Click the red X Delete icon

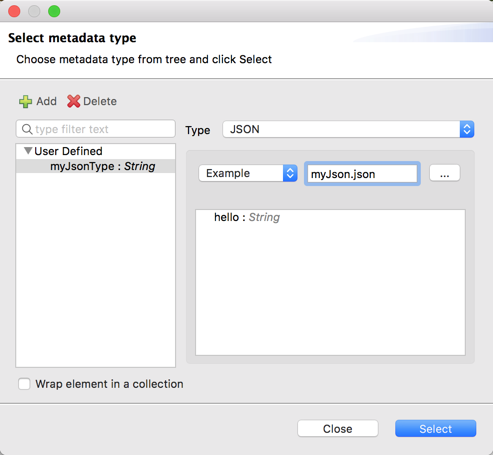(74, 101)
